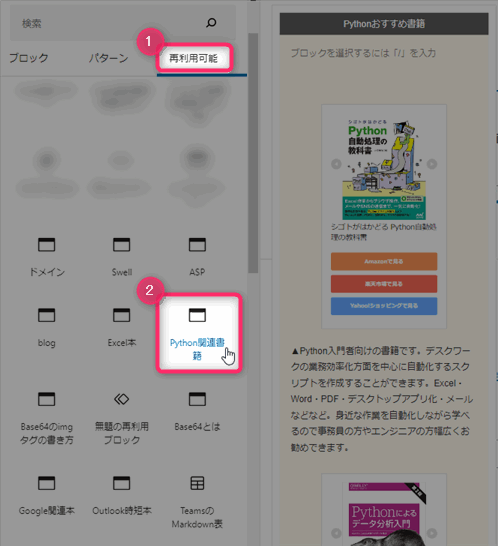Insert the Base64とは block

click(197, 412)
